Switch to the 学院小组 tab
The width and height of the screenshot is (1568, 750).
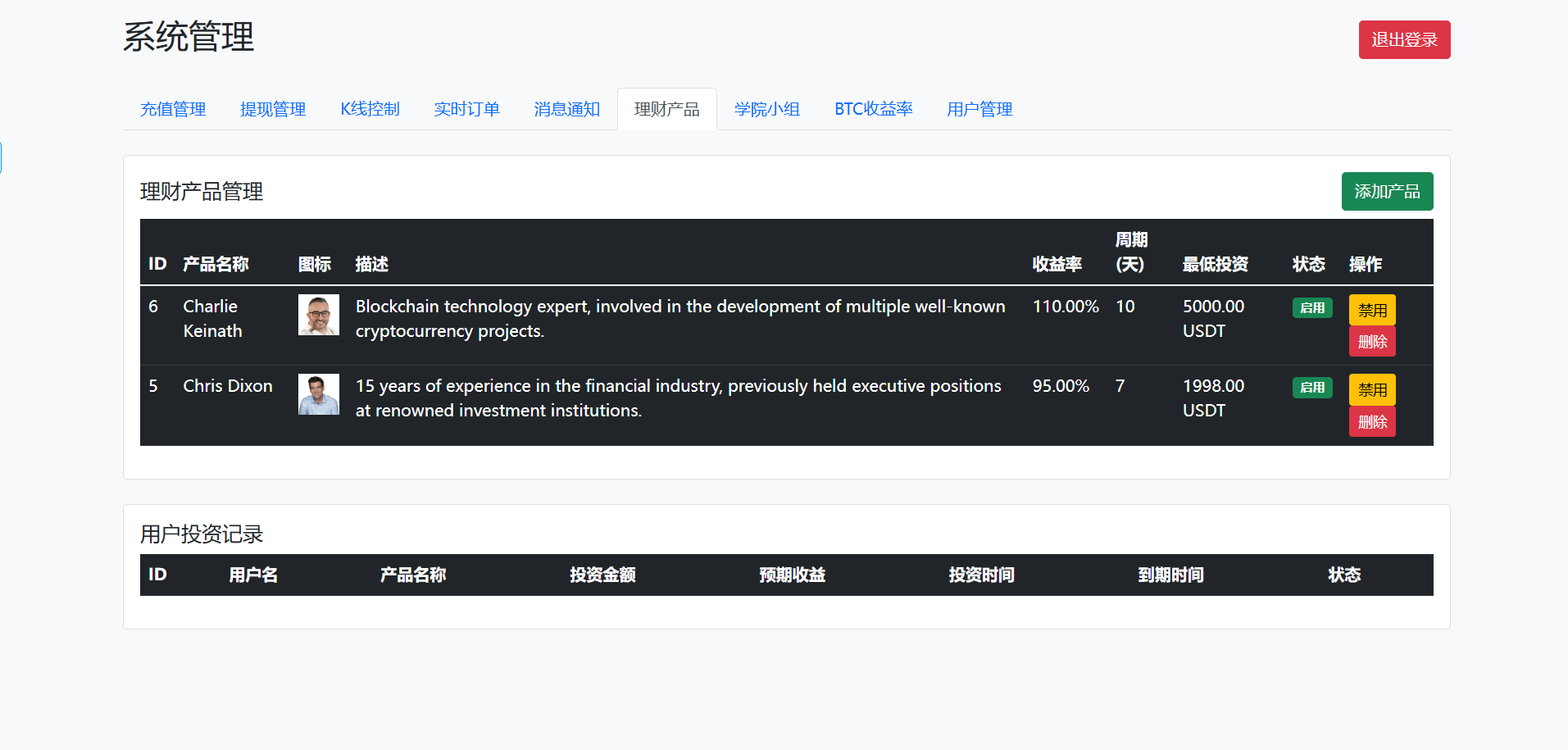tap(766, 109)
